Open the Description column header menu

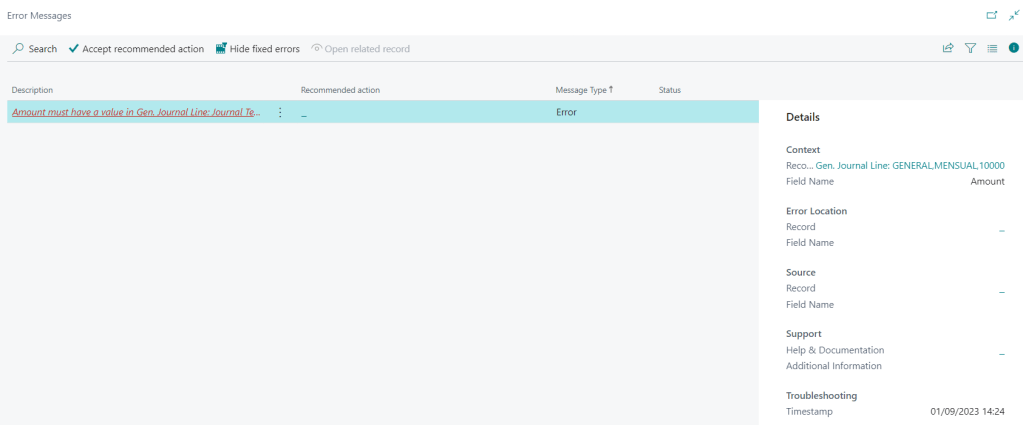click(x=32, y=90)
